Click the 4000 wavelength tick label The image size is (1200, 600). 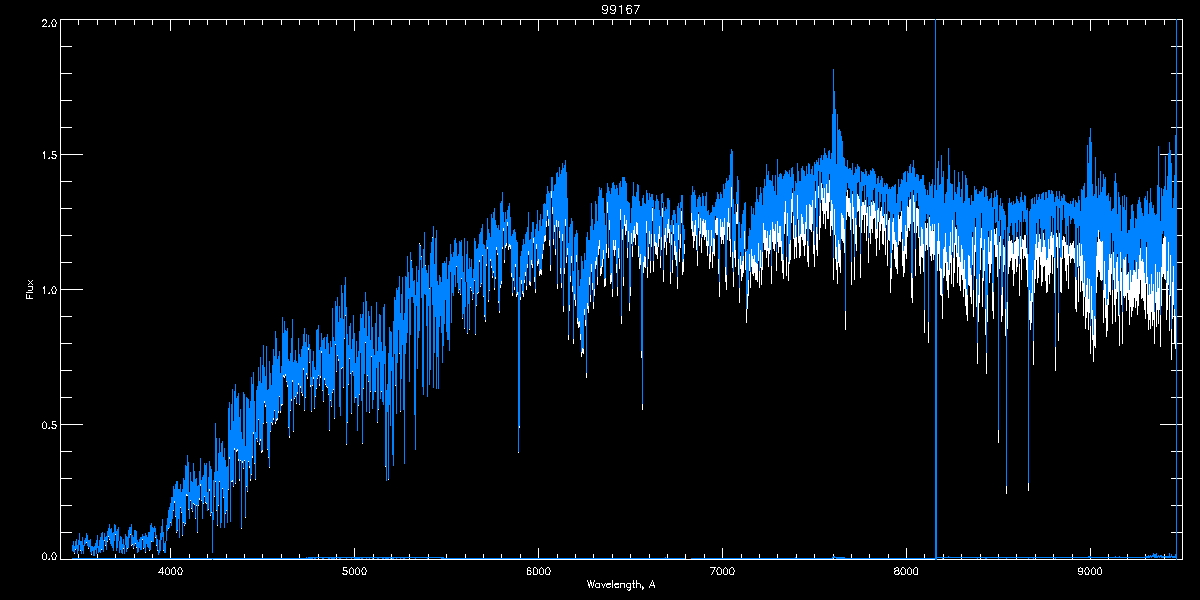pos(171,571)
